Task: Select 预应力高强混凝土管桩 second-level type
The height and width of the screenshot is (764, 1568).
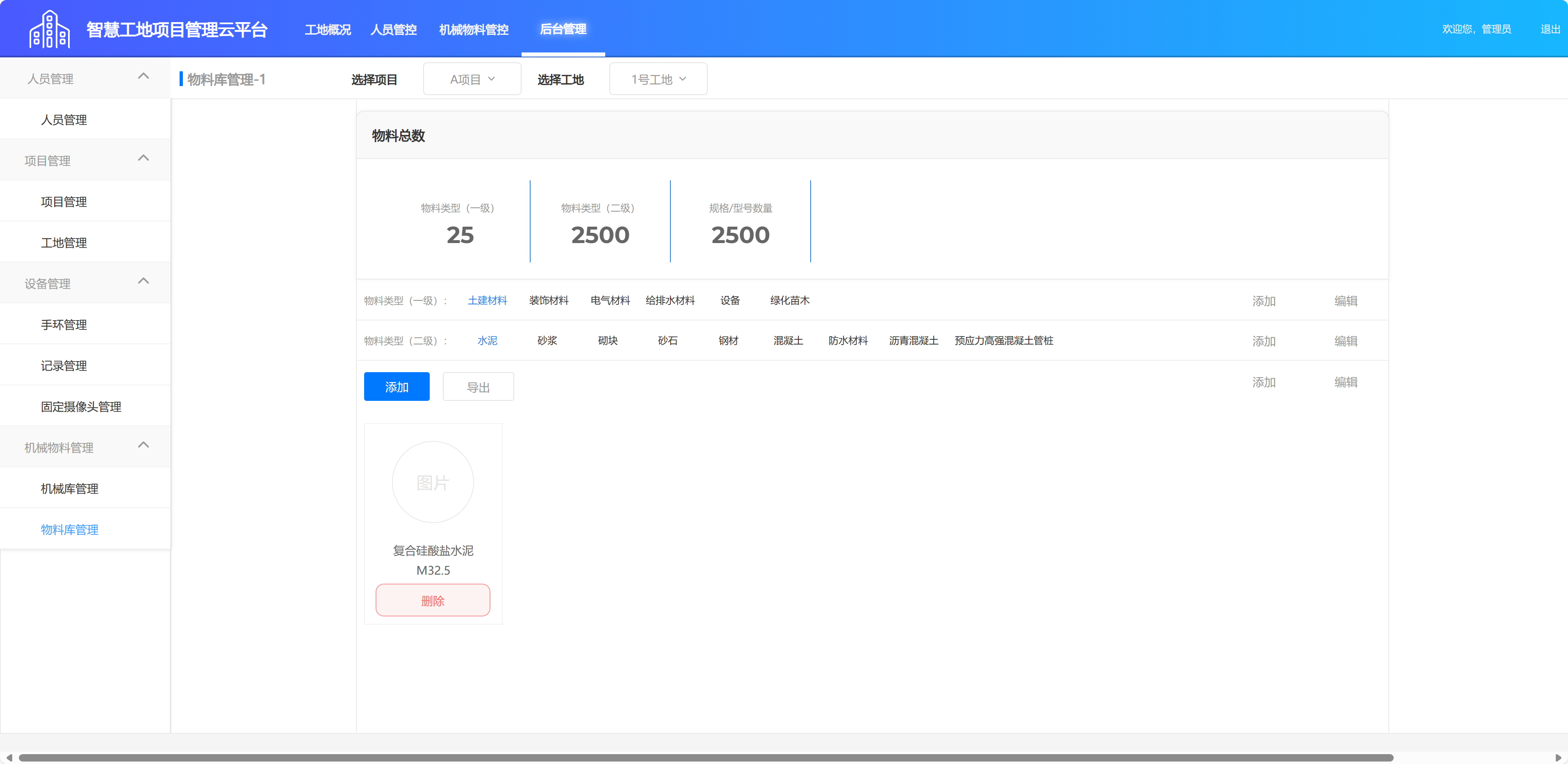Action: (x=1004, y=341)
